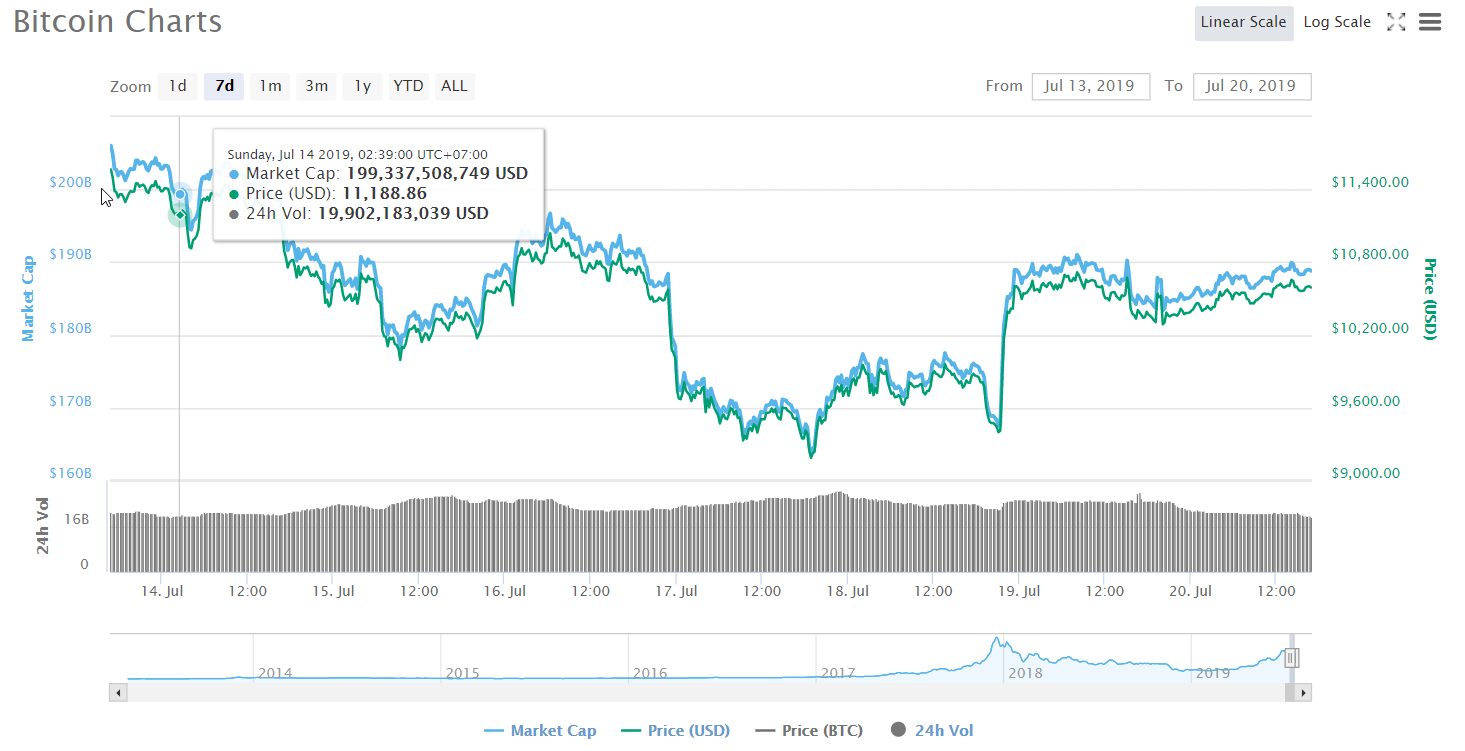Toggle 24h Vol series in legend
Screen dimensions: 1465x751
[x=932, y=730]
